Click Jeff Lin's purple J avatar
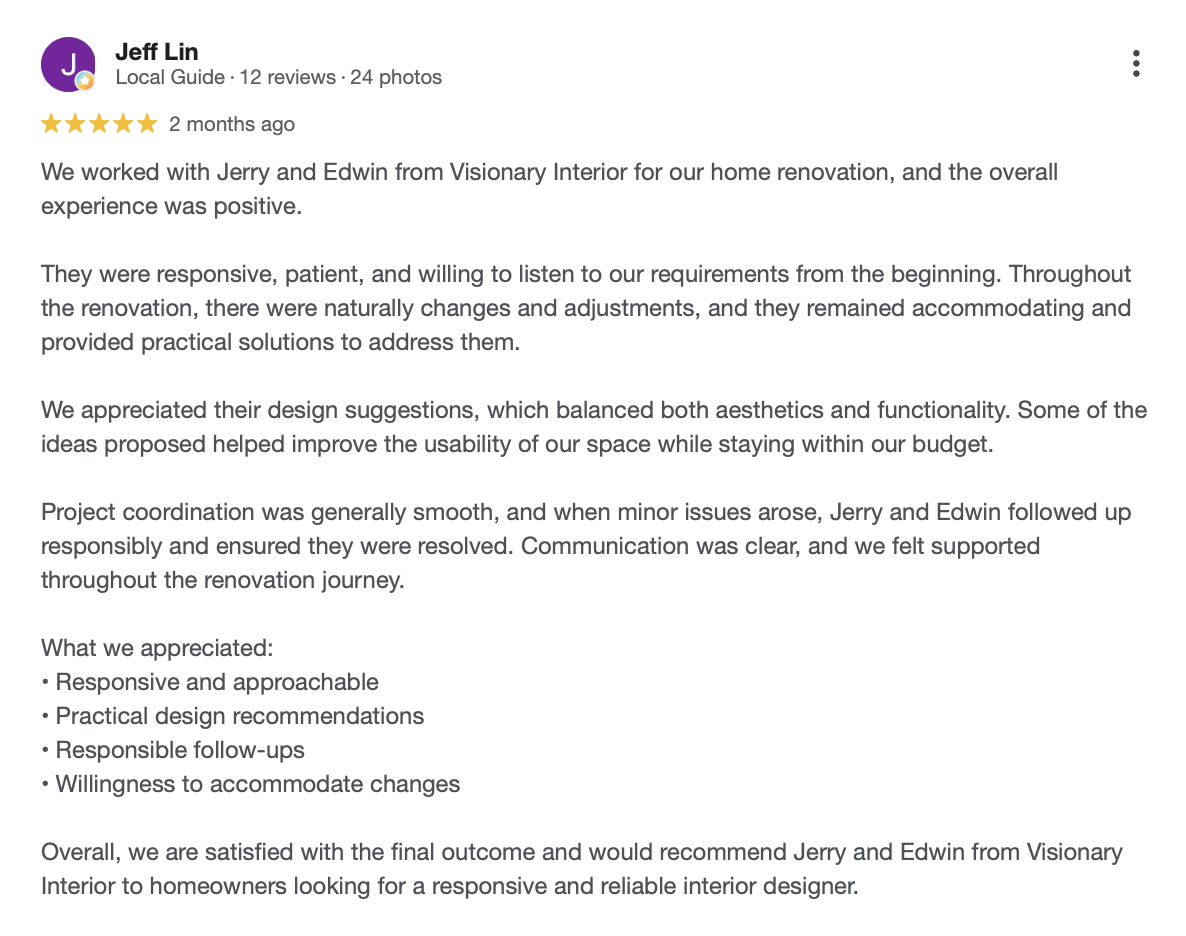The width and height of the screenshot is (1186, 936). 68,64
